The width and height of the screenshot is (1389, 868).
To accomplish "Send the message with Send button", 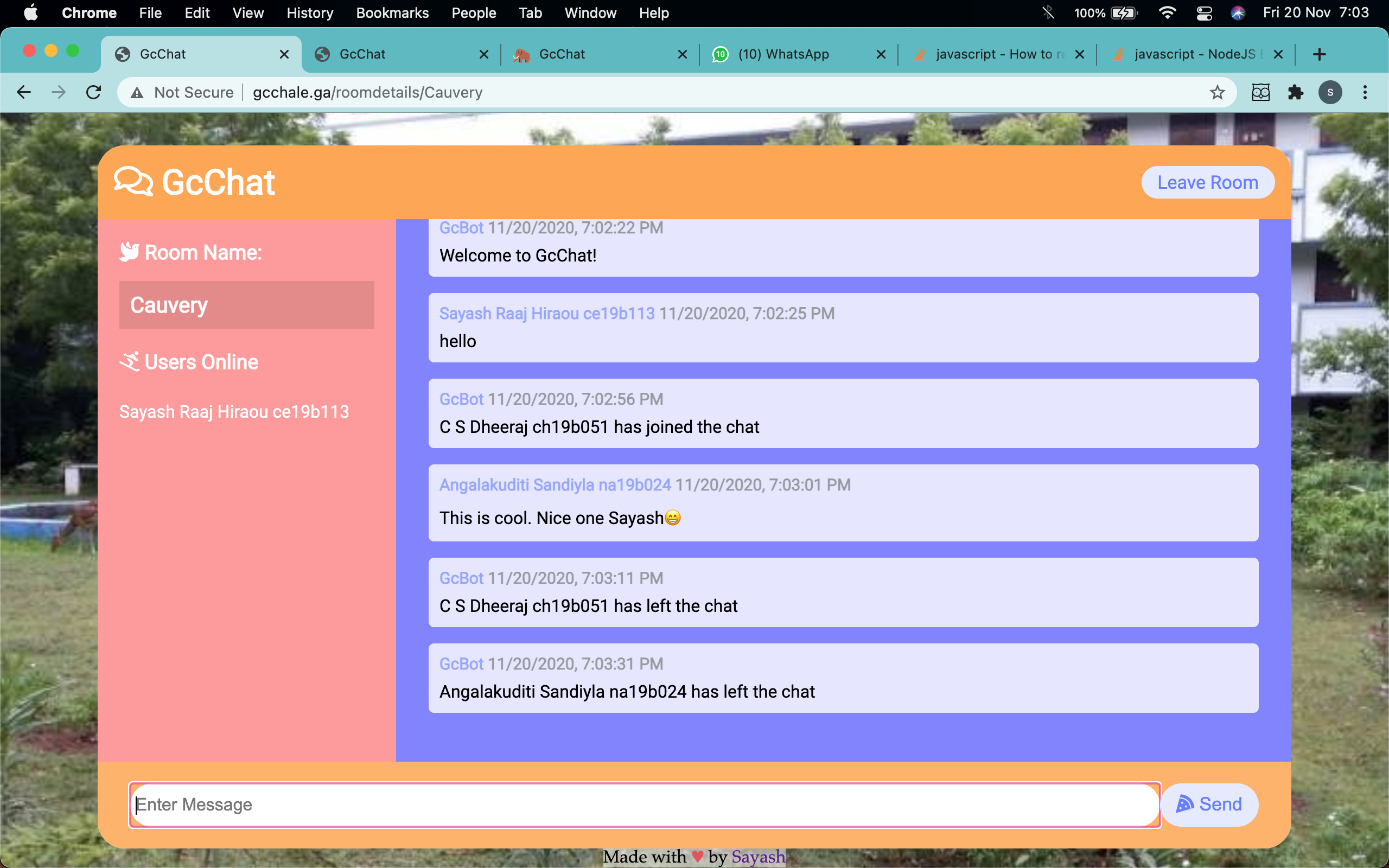I will click(1209, 805).
